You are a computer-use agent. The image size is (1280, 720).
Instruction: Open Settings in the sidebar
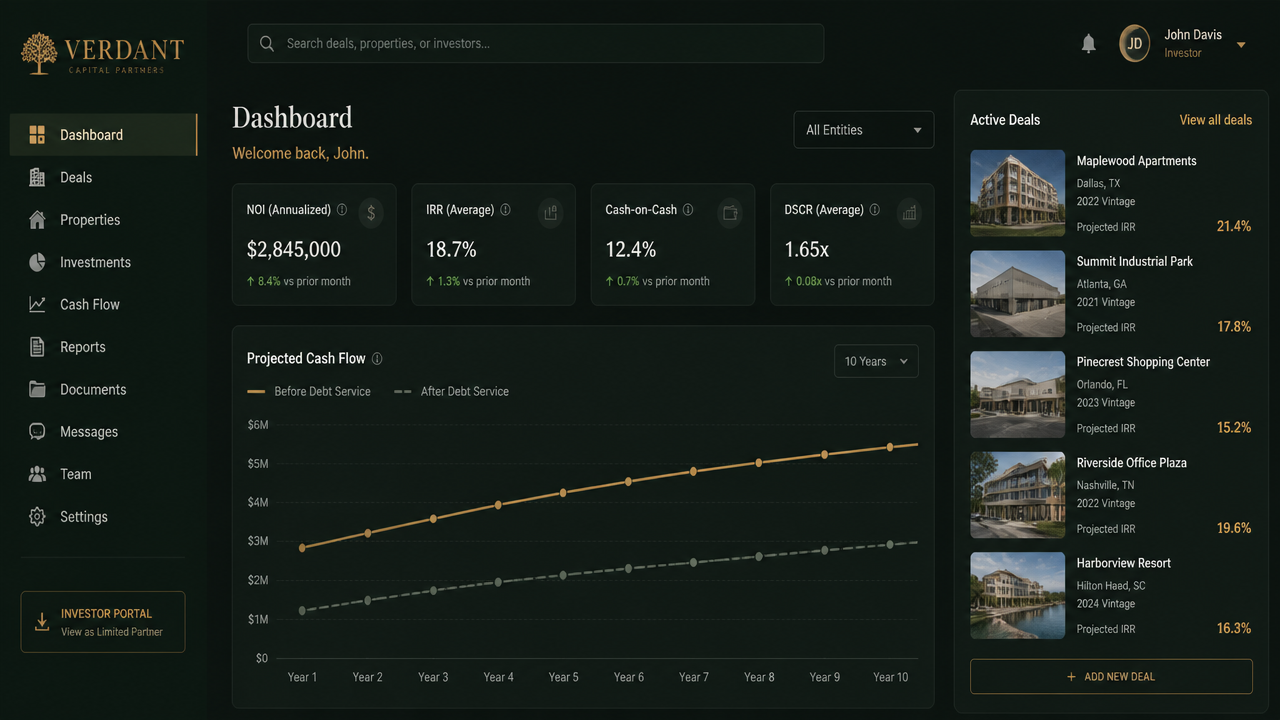103,517
